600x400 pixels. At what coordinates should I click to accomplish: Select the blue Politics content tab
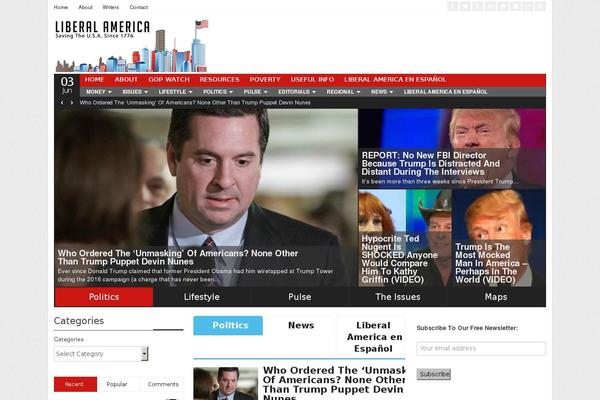tap(228, 325)
